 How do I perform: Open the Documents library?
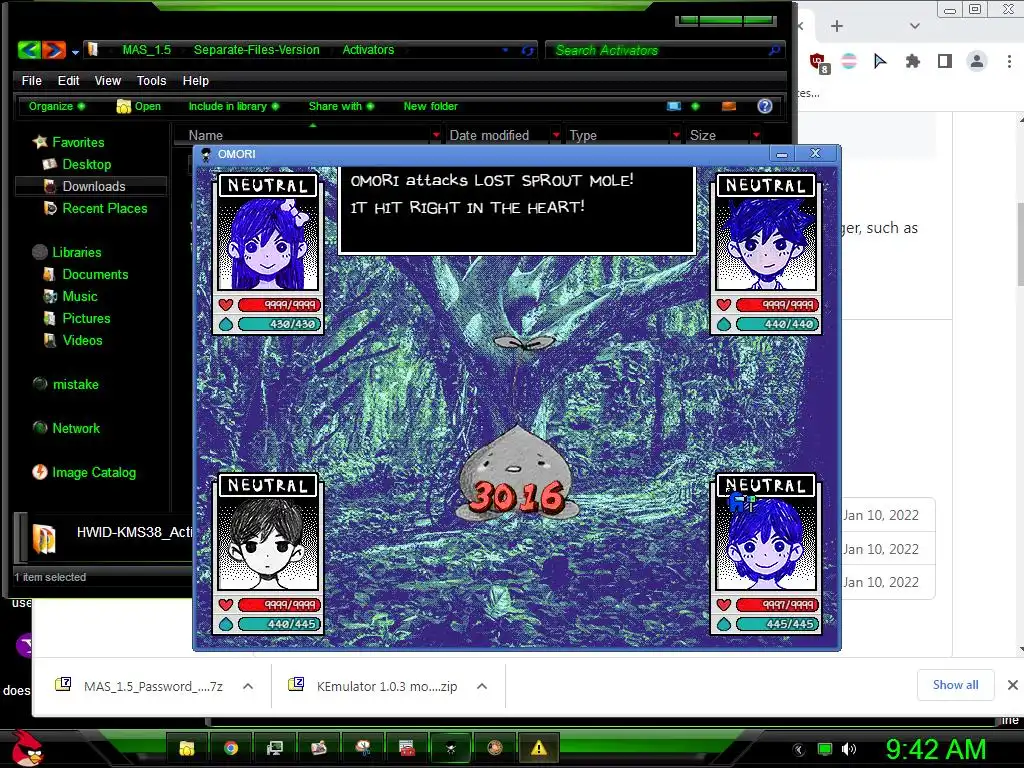(86, 274)
